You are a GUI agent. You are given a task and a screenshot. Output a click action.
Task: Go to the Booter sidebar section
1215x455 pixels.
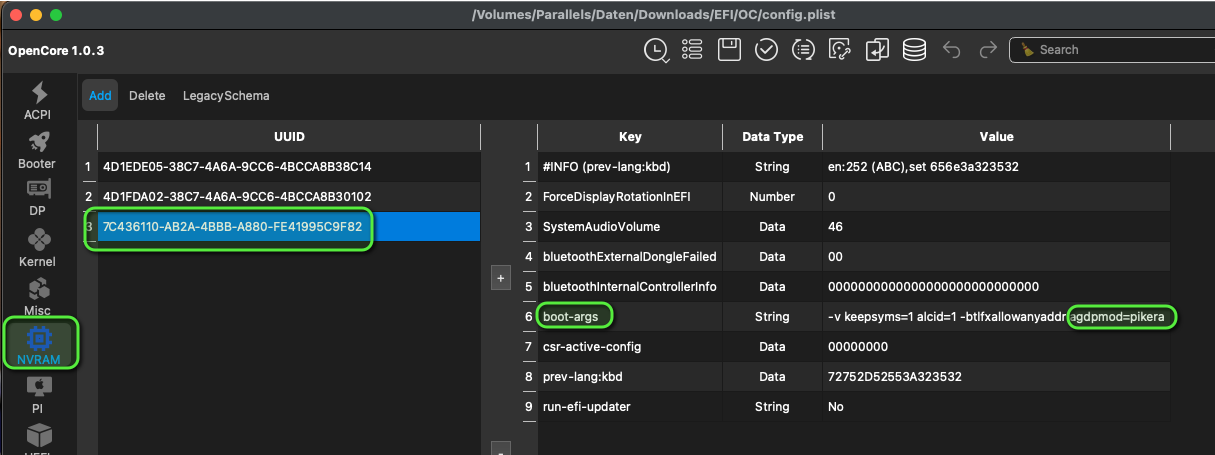click(38, 150)
